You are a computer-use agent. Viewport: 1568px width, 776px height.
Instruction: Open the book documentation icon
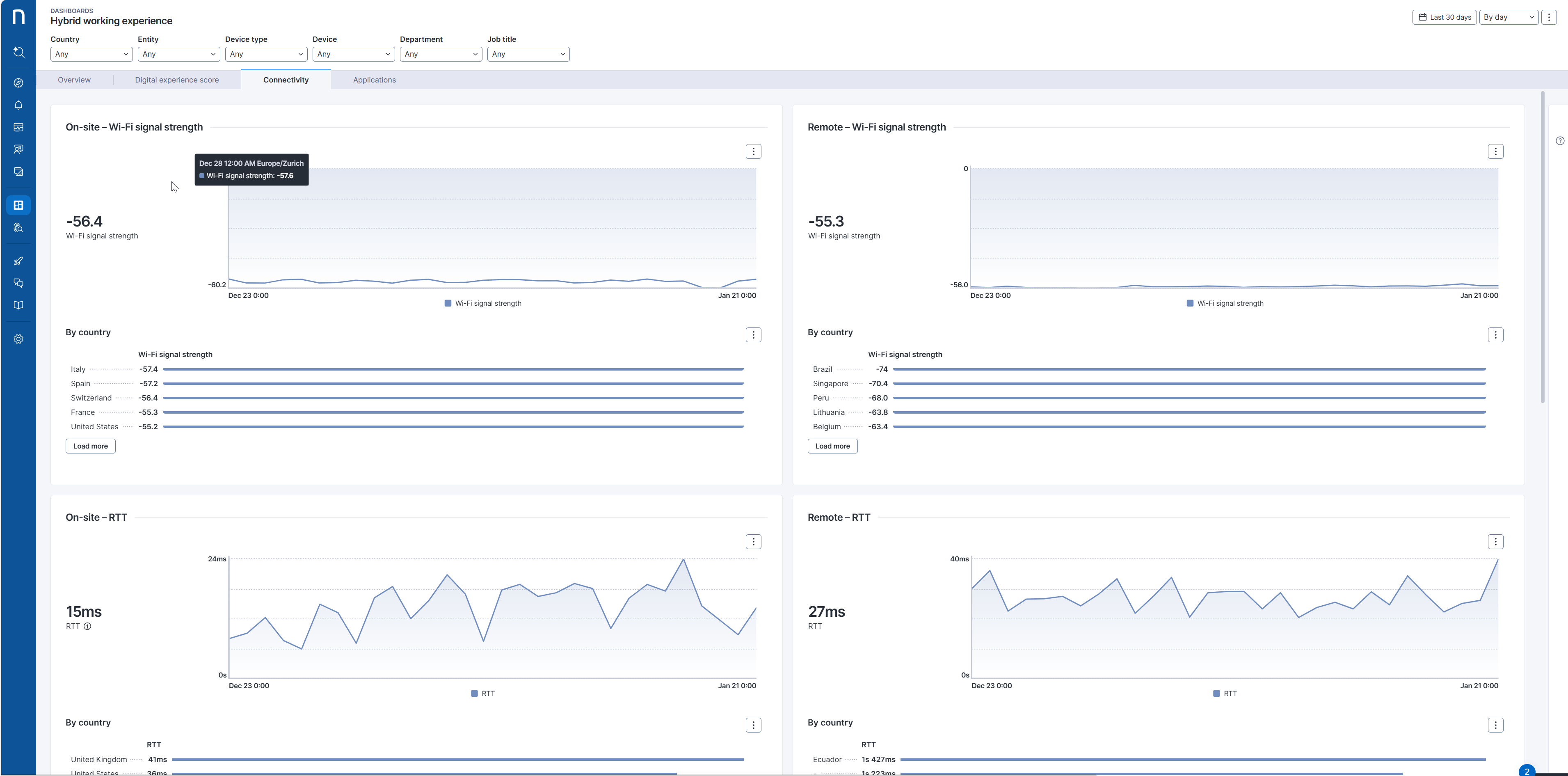(18, 306)
